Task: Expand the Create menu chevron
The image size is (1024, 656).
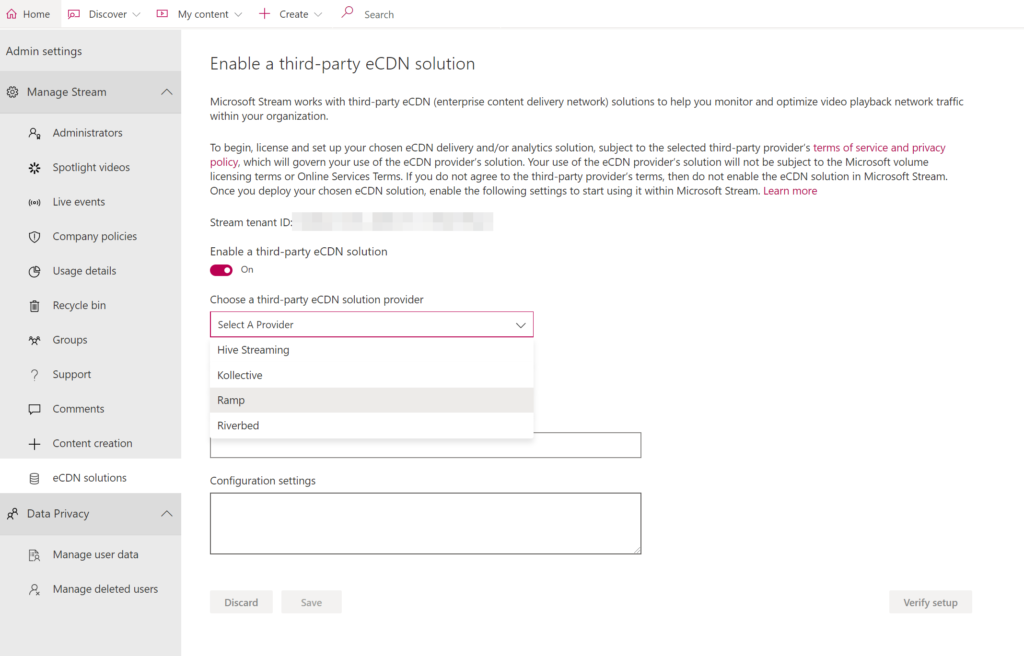Action: 318,14
